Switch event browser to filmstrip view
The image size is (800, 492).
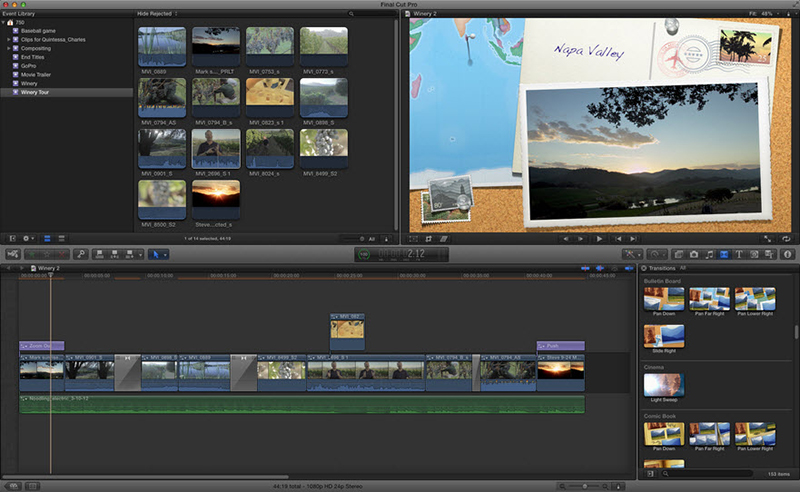tap(46, 239)
